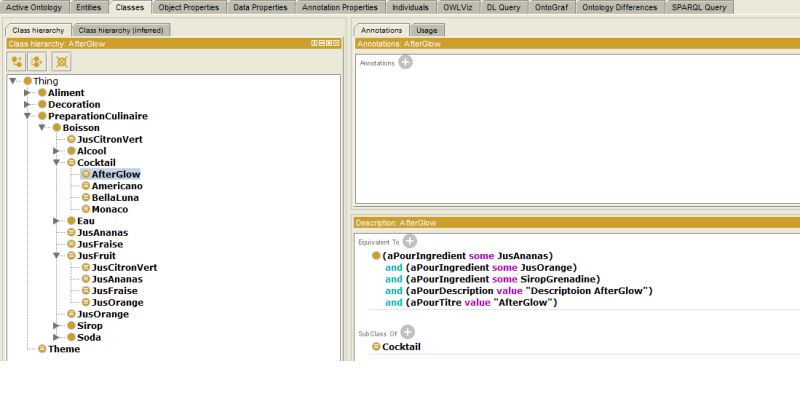Click SiropGrenadine in the equivalent expression
Image resolution: width=800 pixels, height=420 pixels.
click(x=557, y=279)
